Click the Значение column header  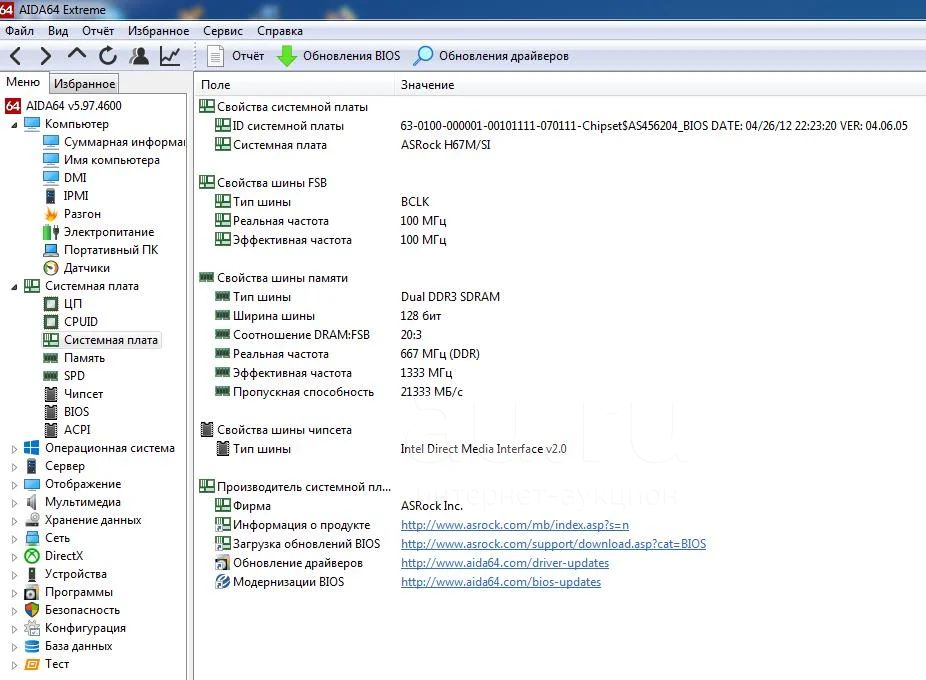pyautogui.click(x=660, y=85)
